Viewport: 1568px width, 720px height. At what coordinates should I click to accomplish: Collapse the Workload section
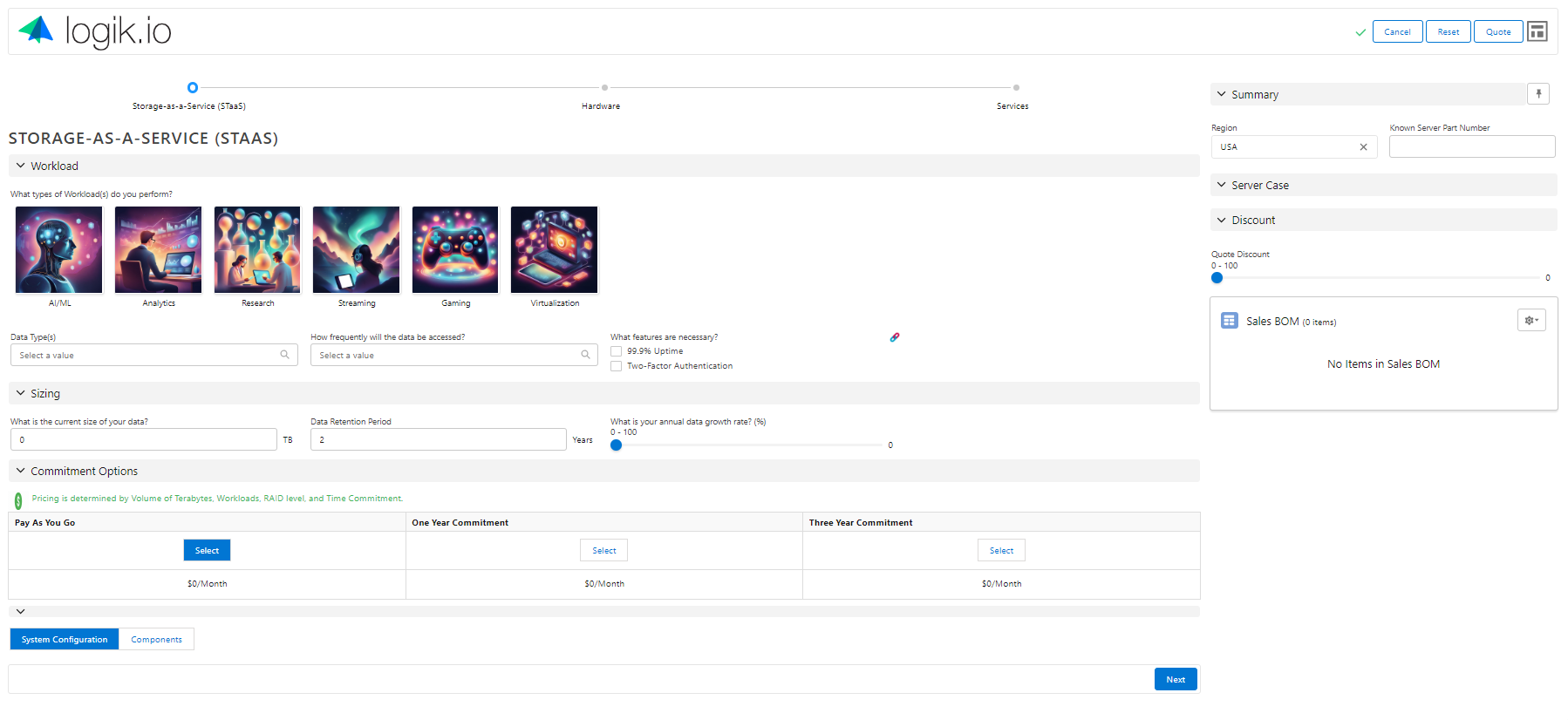(x=21, y=166)
